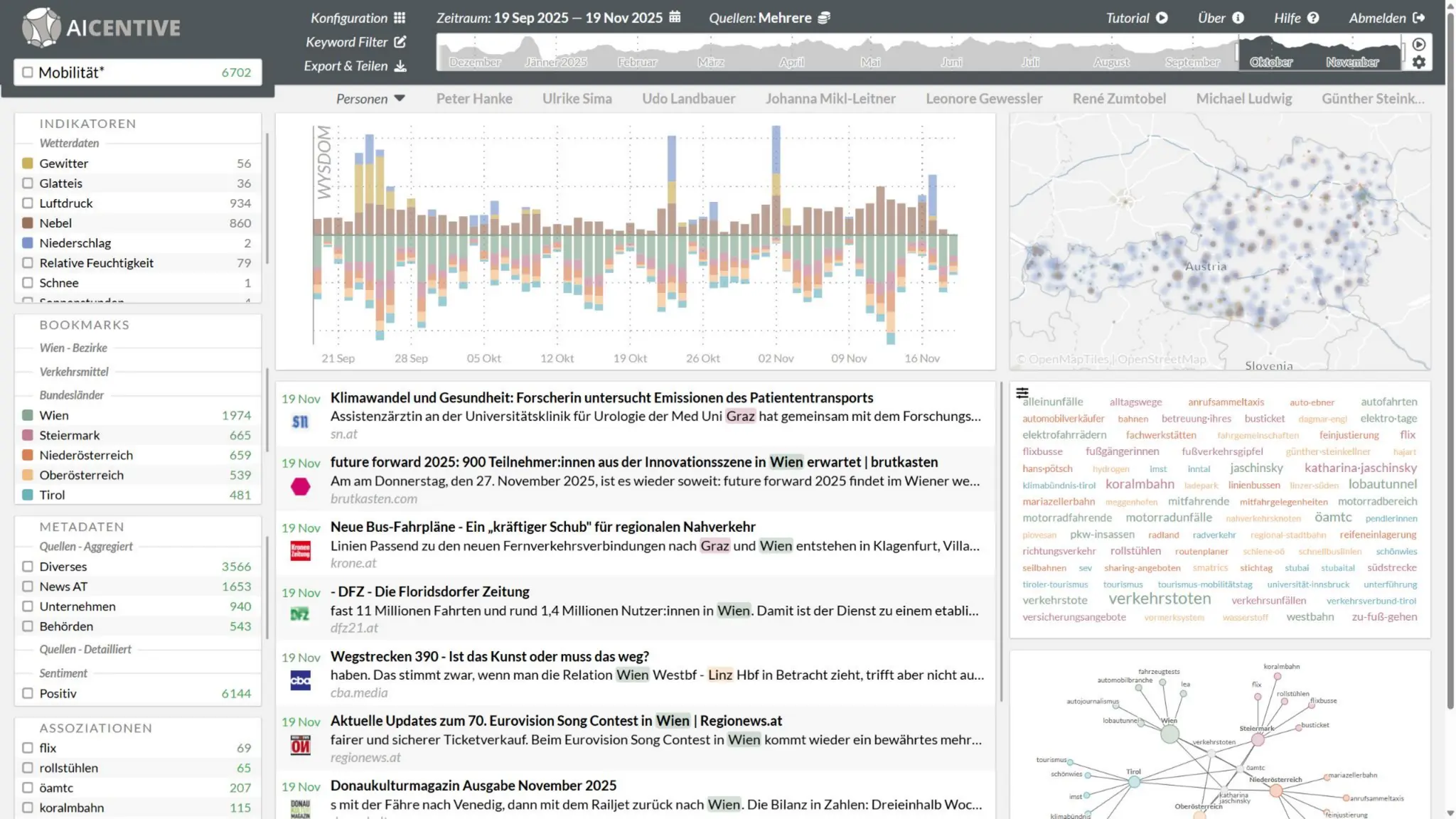The height and width of the screenshot is (819, 1456).
Task: Expand the Wien - Bezirke bookmark group
Action: [x=73, y=348]
